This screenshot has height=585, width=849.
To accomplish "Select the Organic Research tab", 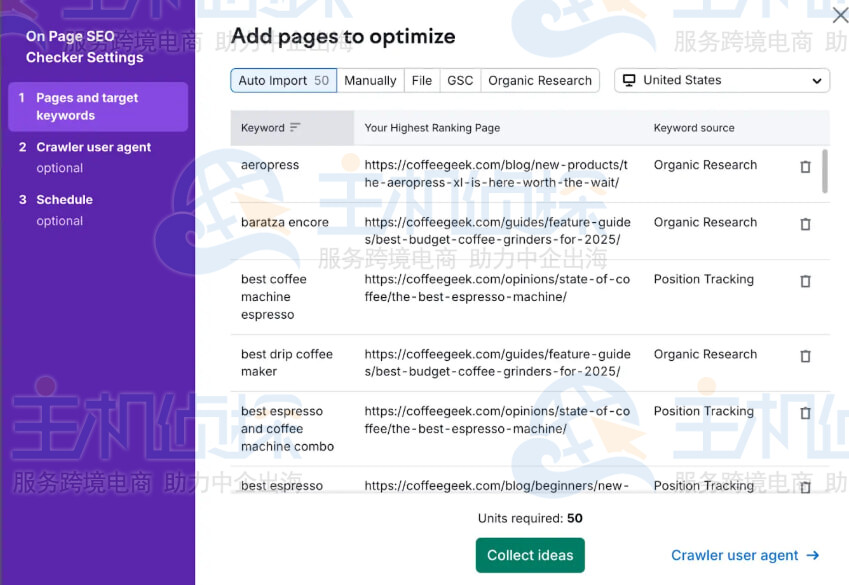I will pos(540,80).
